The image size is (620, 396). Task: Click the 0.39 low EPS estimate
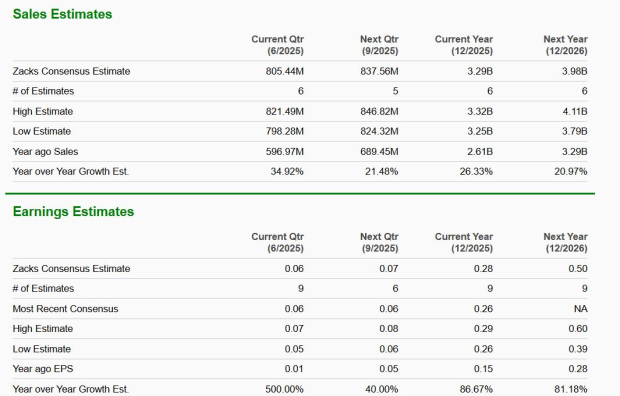578,349
